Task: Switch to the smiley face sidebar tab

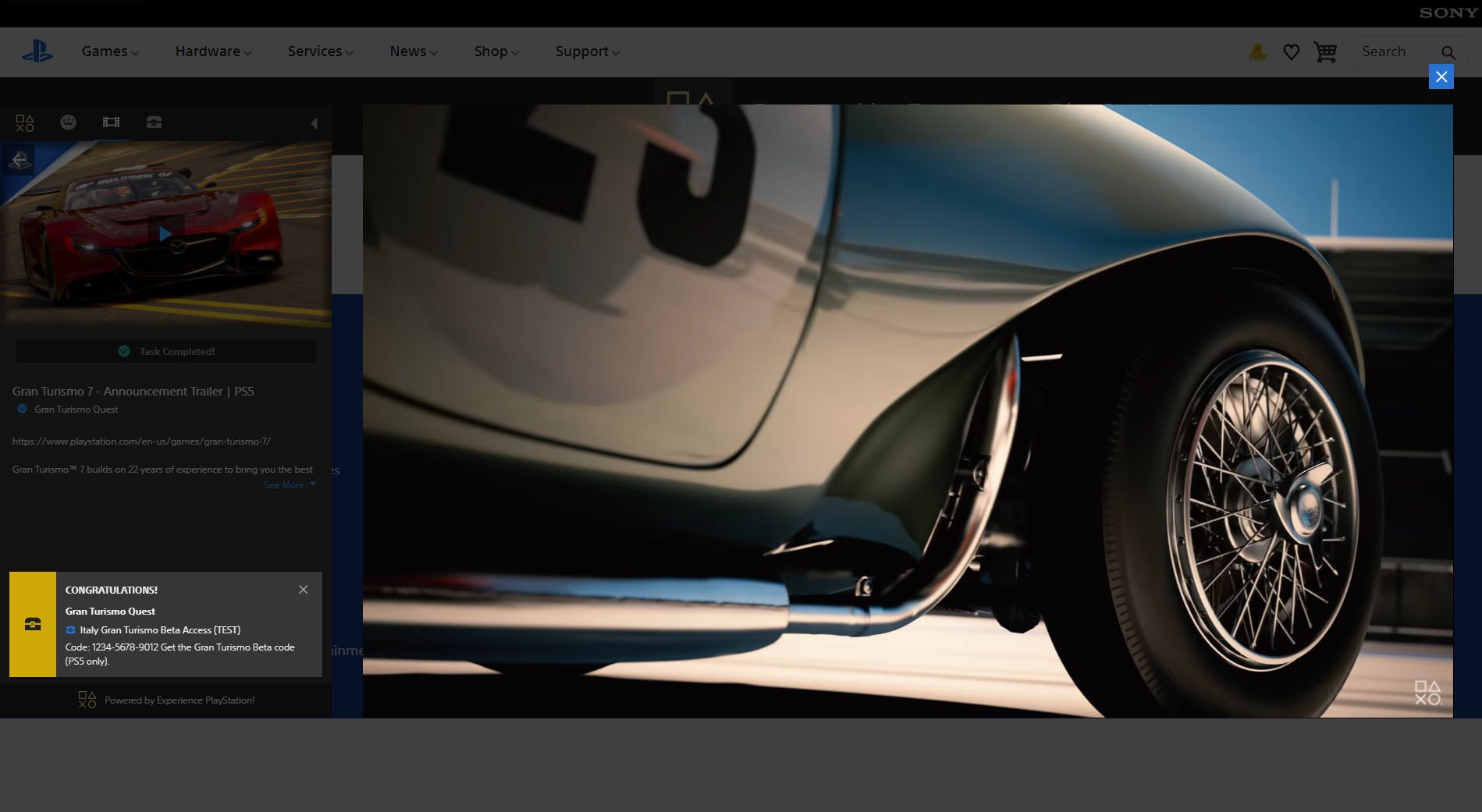Action: [68, 122]
